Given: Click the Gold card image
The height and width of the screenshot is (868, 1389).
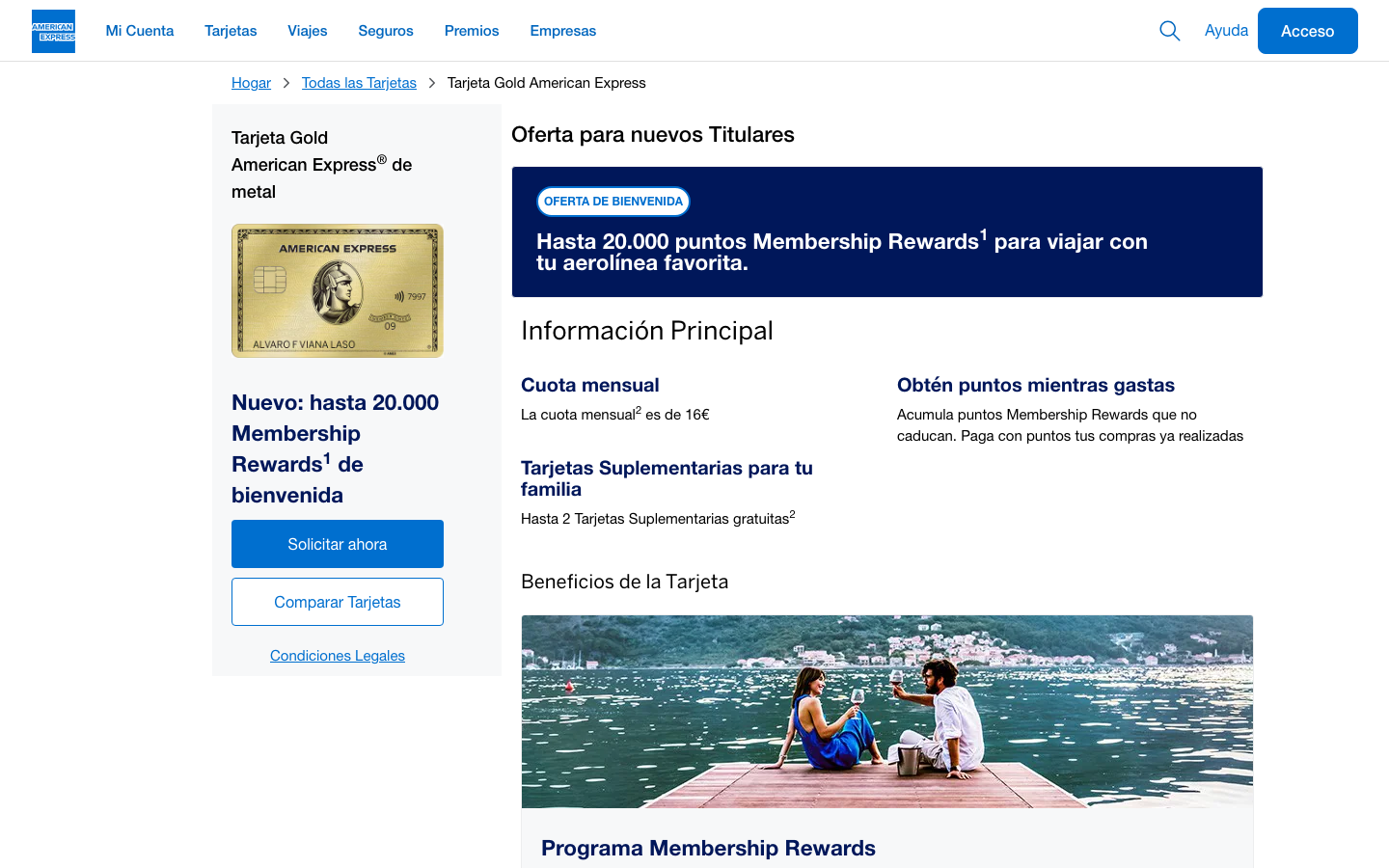Looking at the screenshot, I should point(338,290).
